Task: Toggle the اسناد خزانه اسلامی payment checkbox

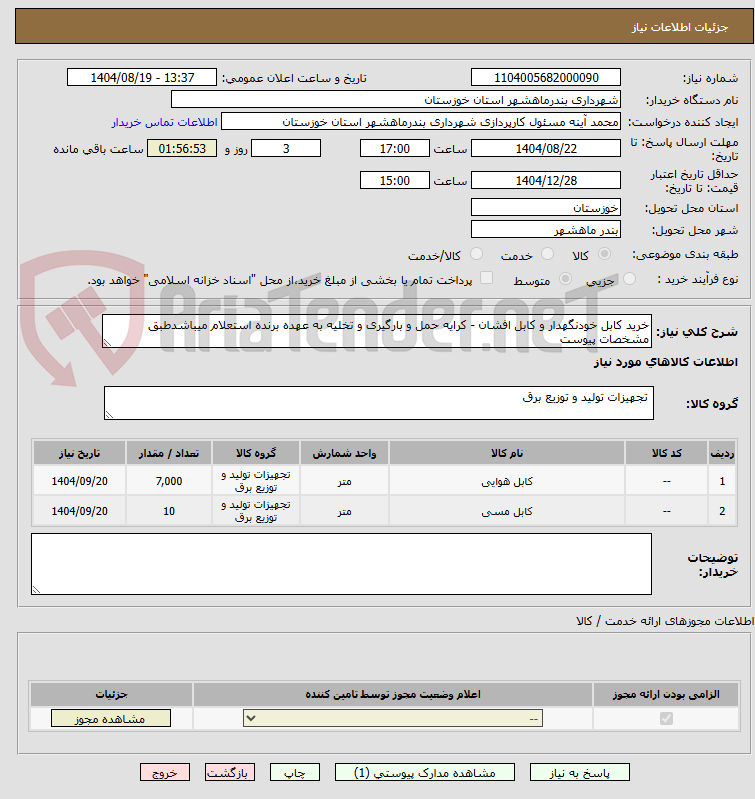Action: tap(487, 278)
